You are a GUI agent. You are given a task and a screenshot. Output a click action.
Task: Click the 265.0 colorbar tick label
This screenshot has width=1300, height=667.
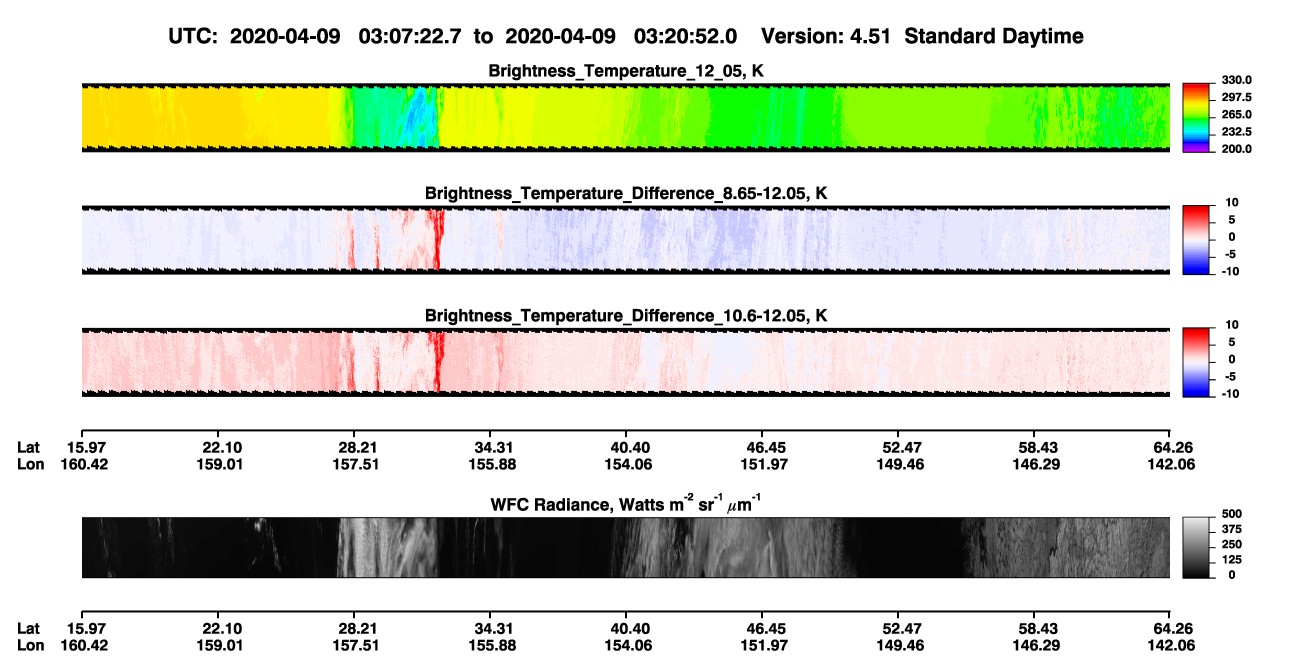pos(1237,115)
